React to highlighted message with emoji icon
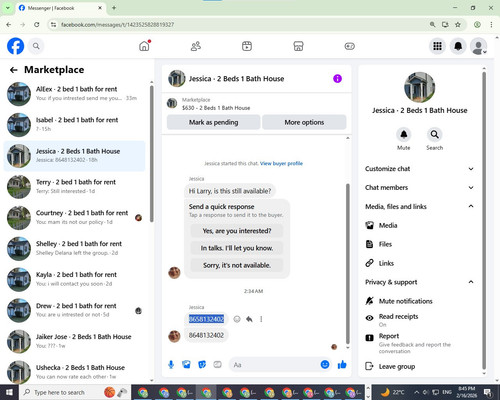Viewport: 500px width, 400px height. [x=237, y=319]
